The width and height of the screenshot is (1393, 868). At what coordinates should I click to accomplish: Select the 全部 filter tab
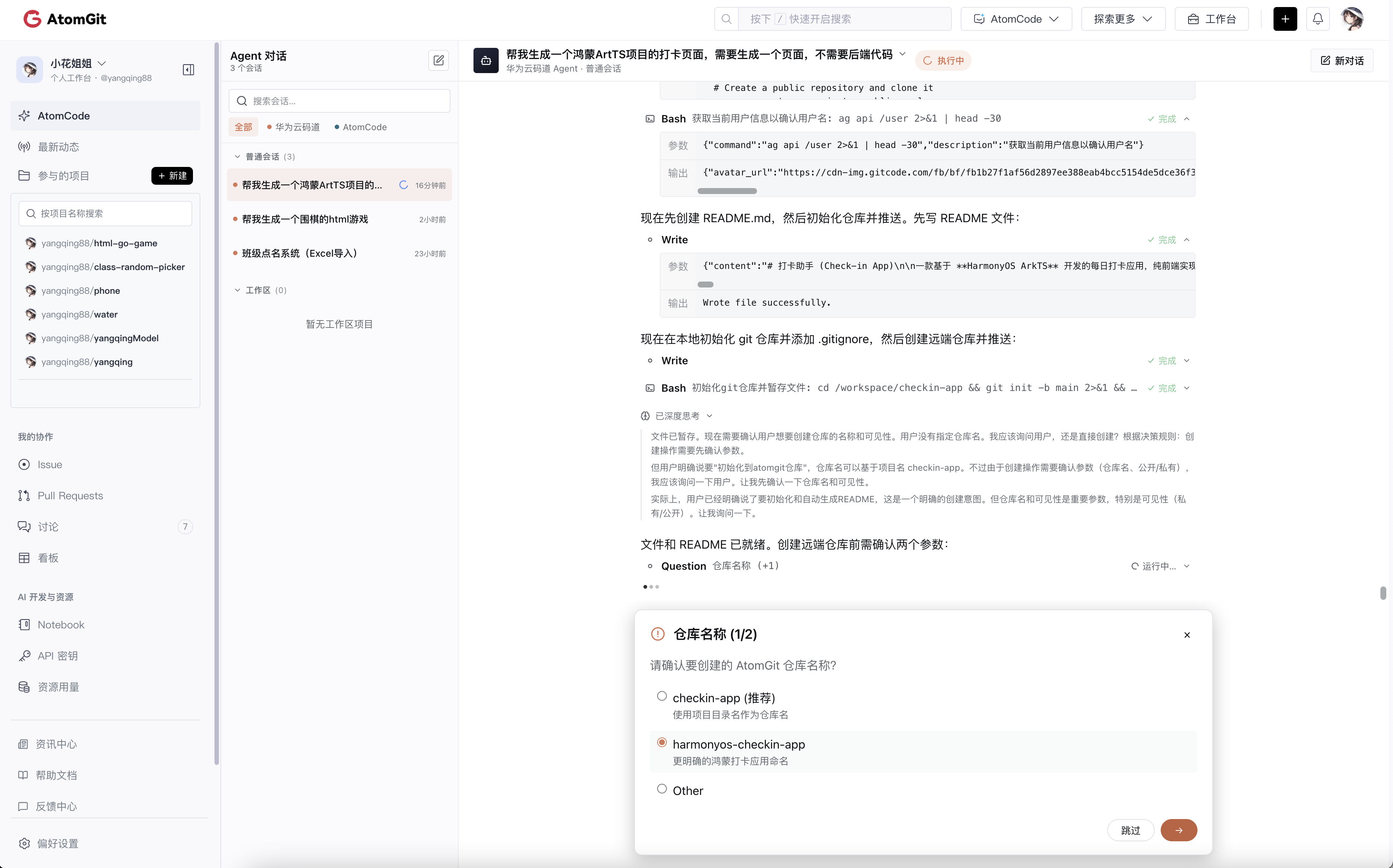point(243,127)
